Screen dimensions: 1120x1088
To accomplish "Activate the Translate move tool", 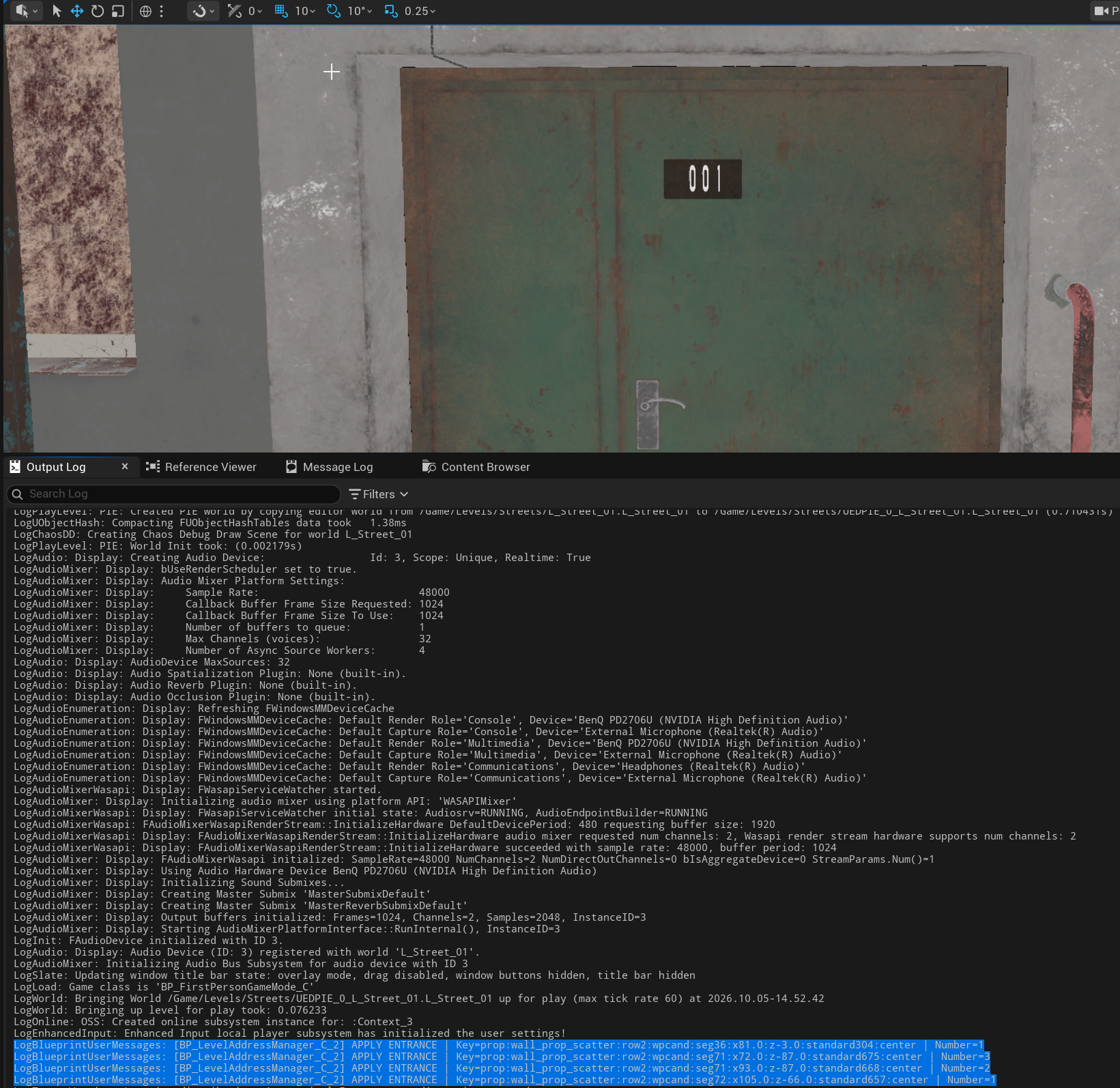I will [77, 11].
